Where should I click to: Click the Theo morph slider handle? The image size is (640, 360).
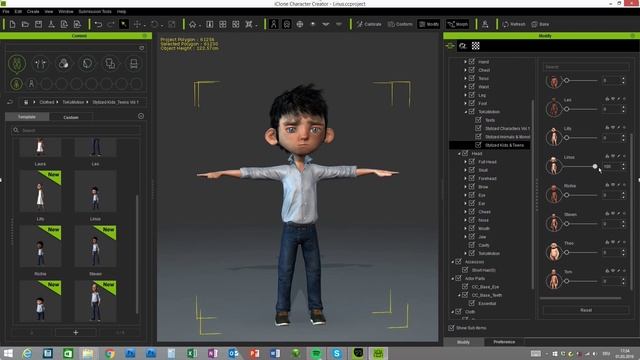coord(567,252)
